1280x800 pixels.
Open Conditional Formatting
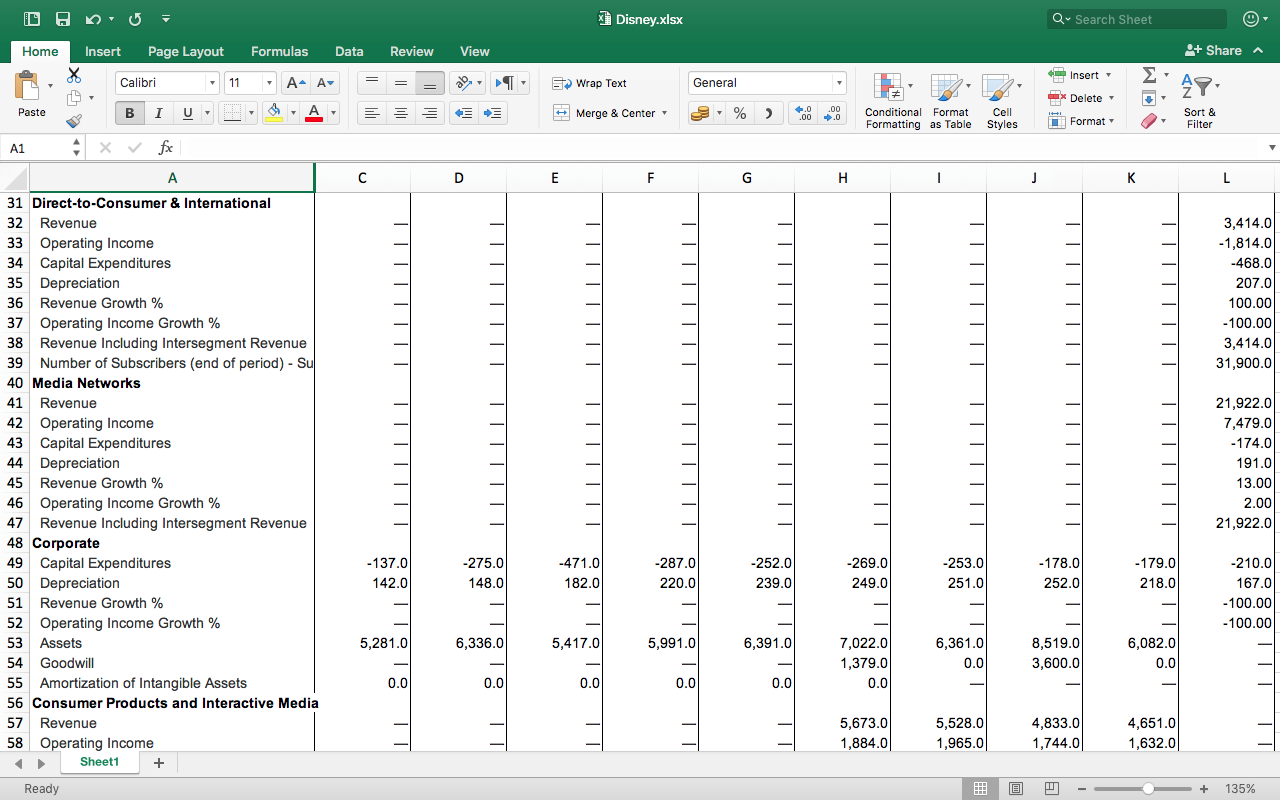tap(893, 100)
